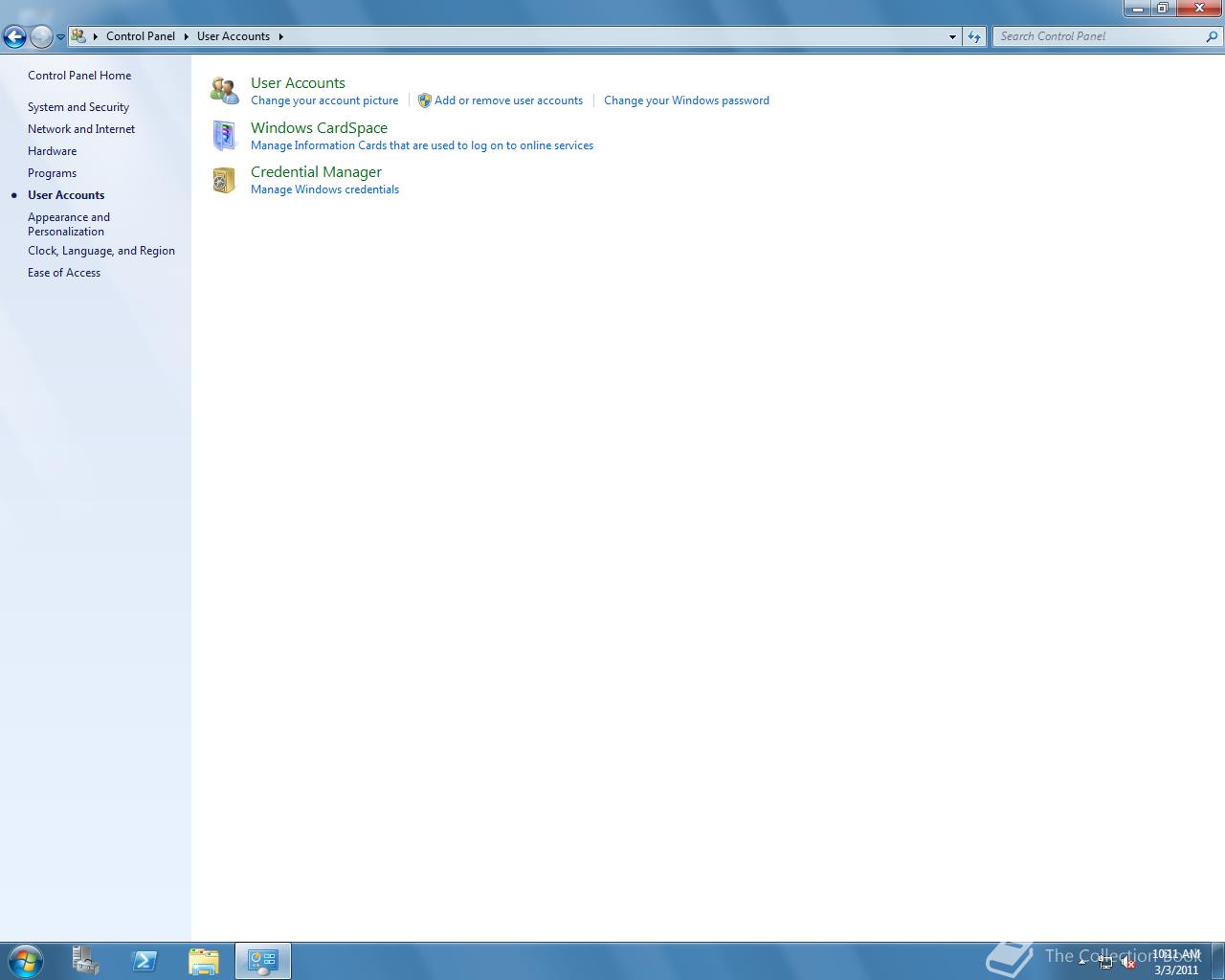Expand the root arrow before Control Panel breadcrumb
Screen dimensions: 1225x980
(x=96, y=36)
